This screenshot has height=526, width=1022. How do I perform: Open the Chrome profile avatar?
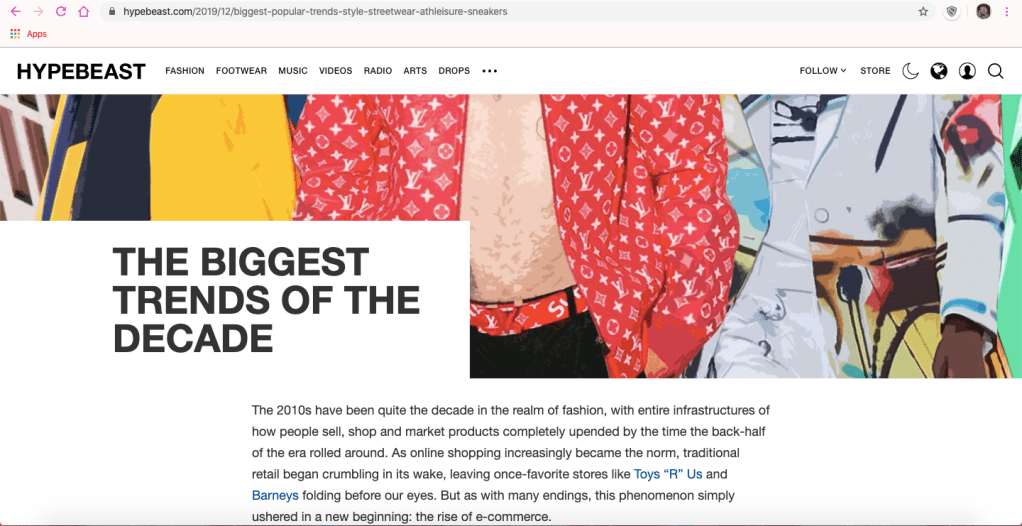(x=983, y=12)
